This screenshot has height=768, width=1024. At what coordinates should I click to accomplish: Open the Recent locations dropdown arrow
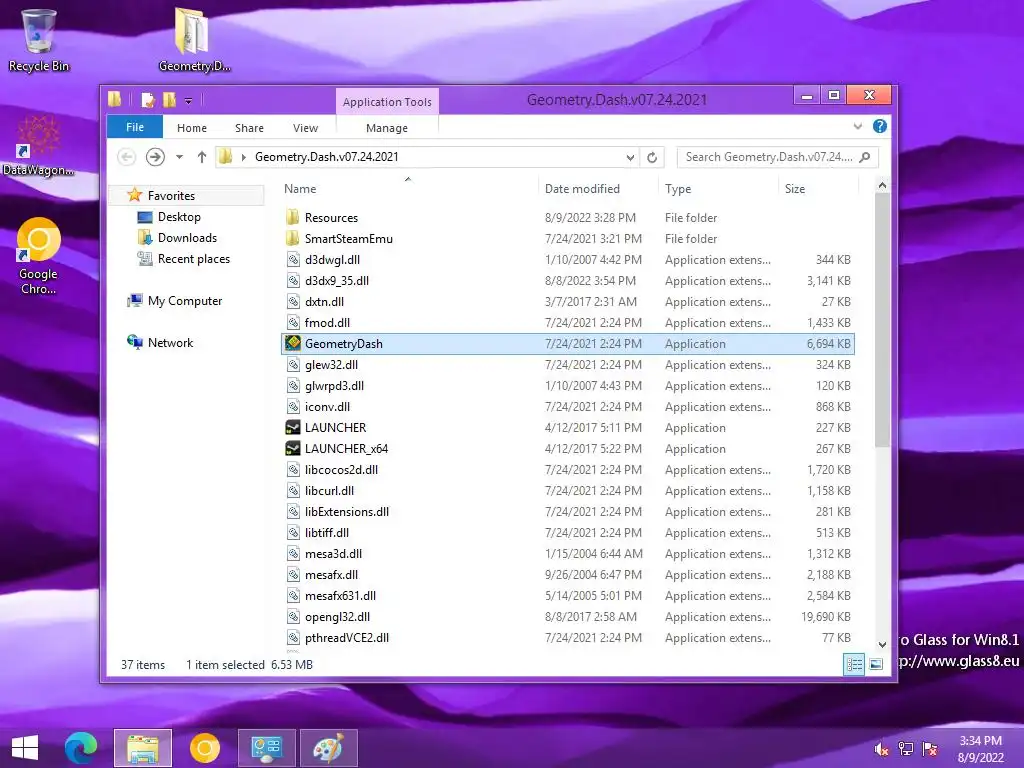pos(179,157)
